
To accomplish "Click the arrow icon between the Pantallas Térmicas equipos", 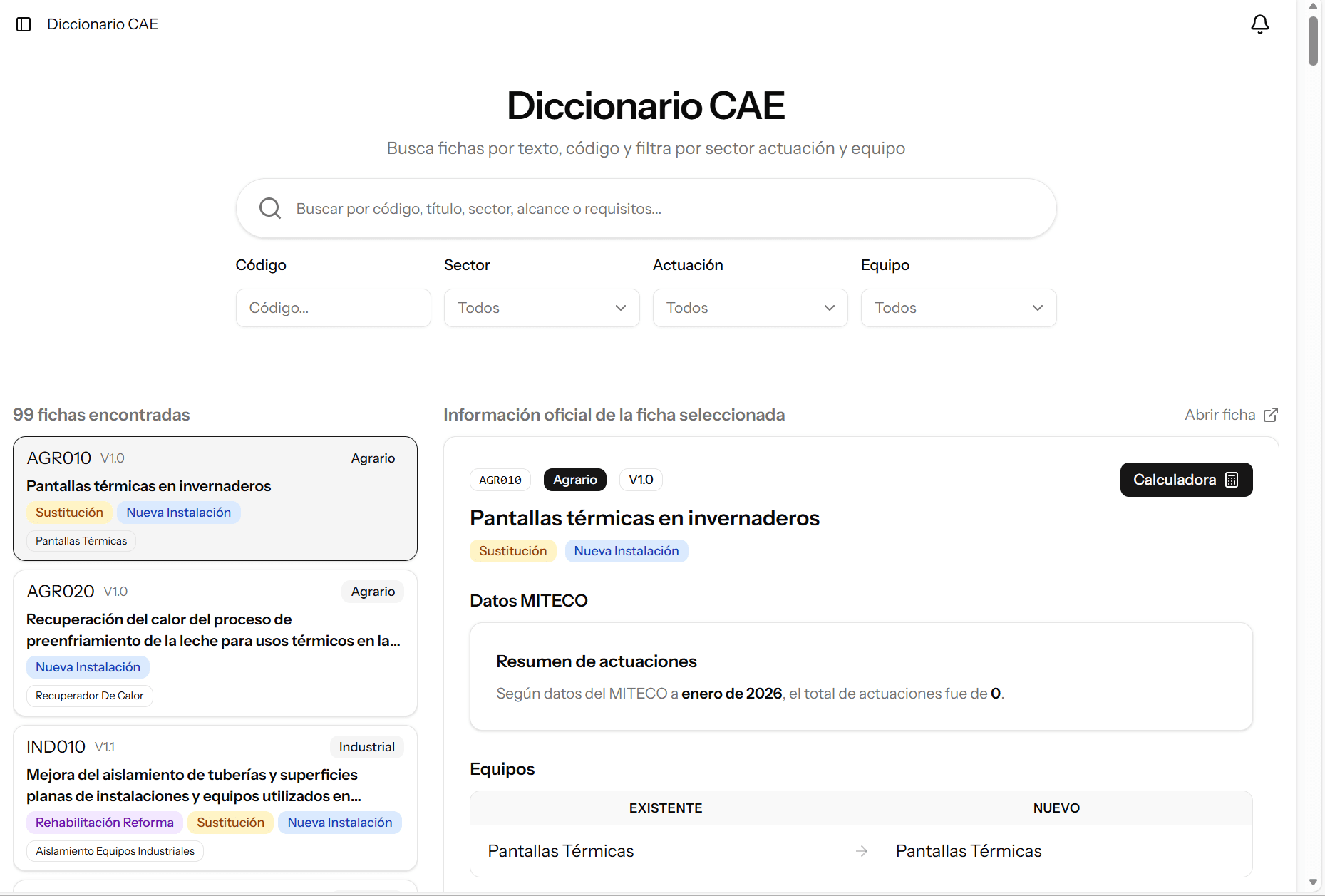I will point(862,850).
